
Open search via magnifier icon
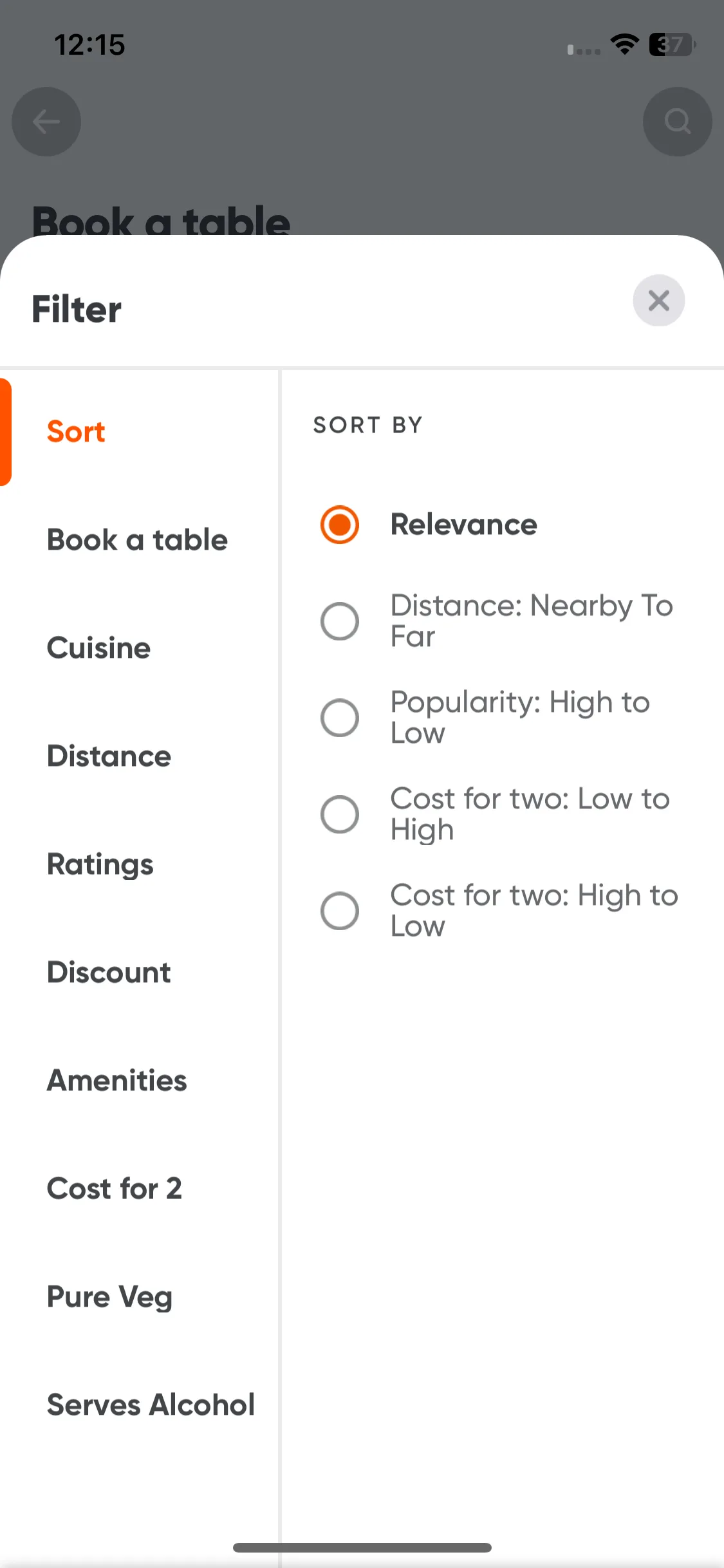pyautogui.click(x=677, y=122)
